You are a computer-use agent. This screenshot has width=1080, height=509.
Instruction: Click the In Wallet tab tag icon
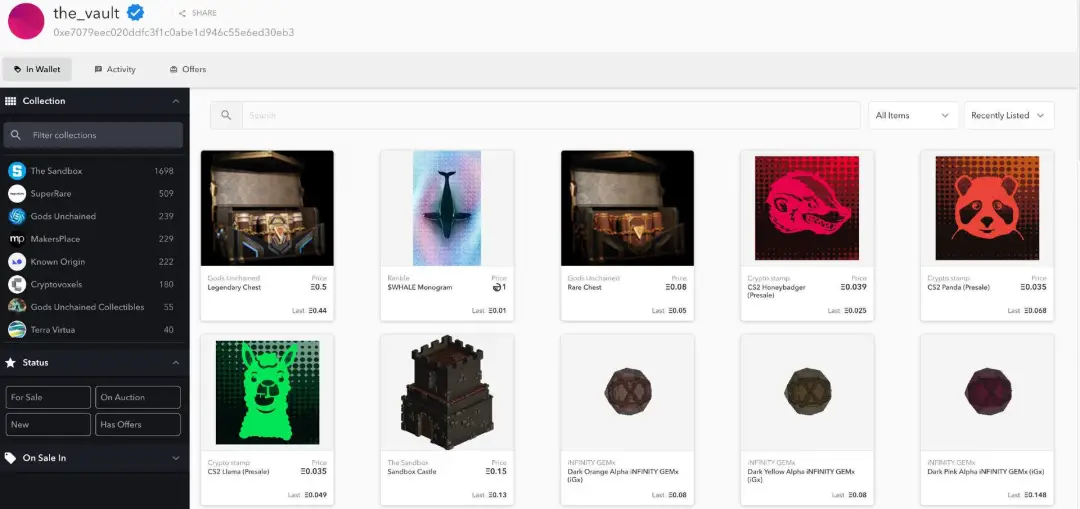click(x=18, y=70)
